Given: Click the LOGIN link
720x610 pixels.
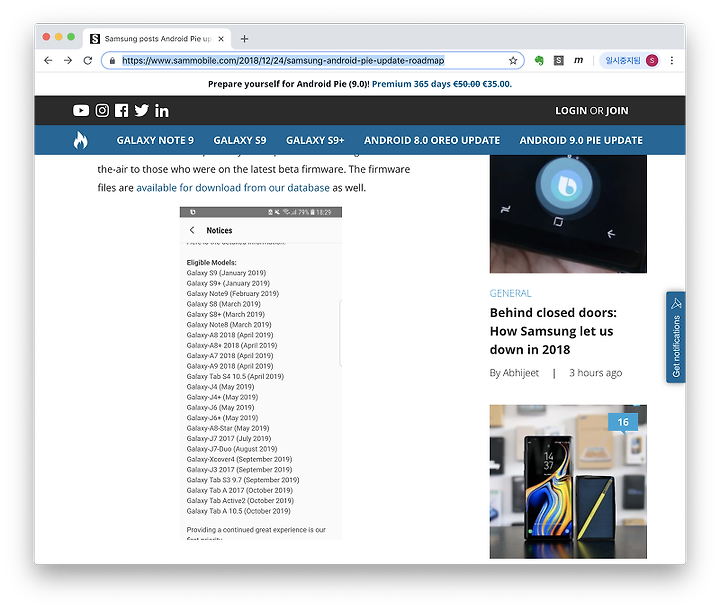Looking at the screenshot, I should click(571, 111).
